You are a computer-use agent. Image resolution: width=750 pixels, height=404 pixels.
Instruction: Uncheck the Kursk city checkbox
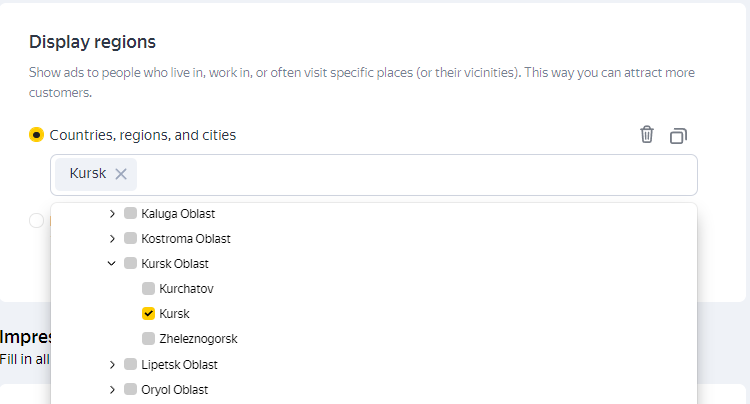click(148, 313)
